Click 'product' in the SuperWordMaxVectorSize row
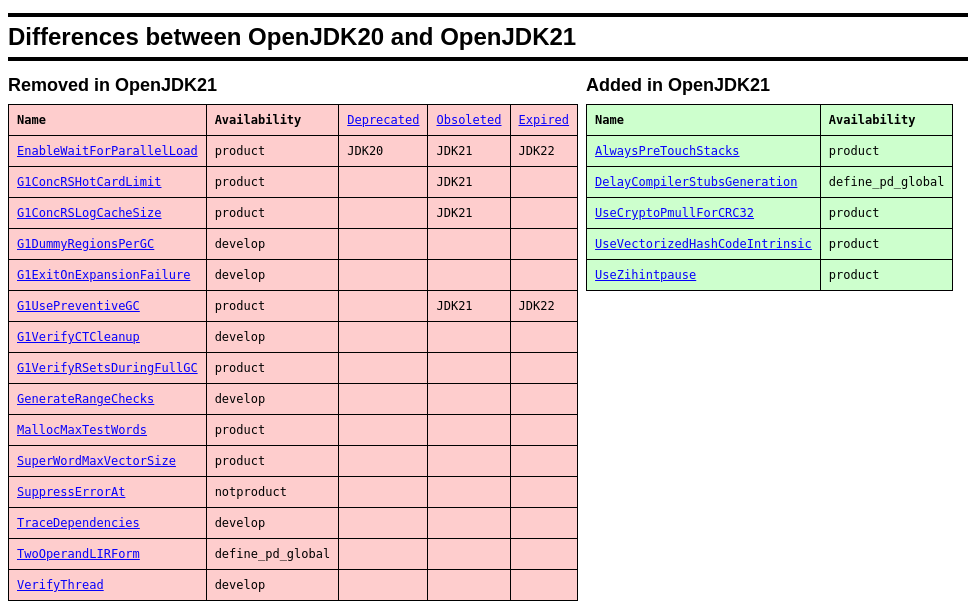 point(240,461)
